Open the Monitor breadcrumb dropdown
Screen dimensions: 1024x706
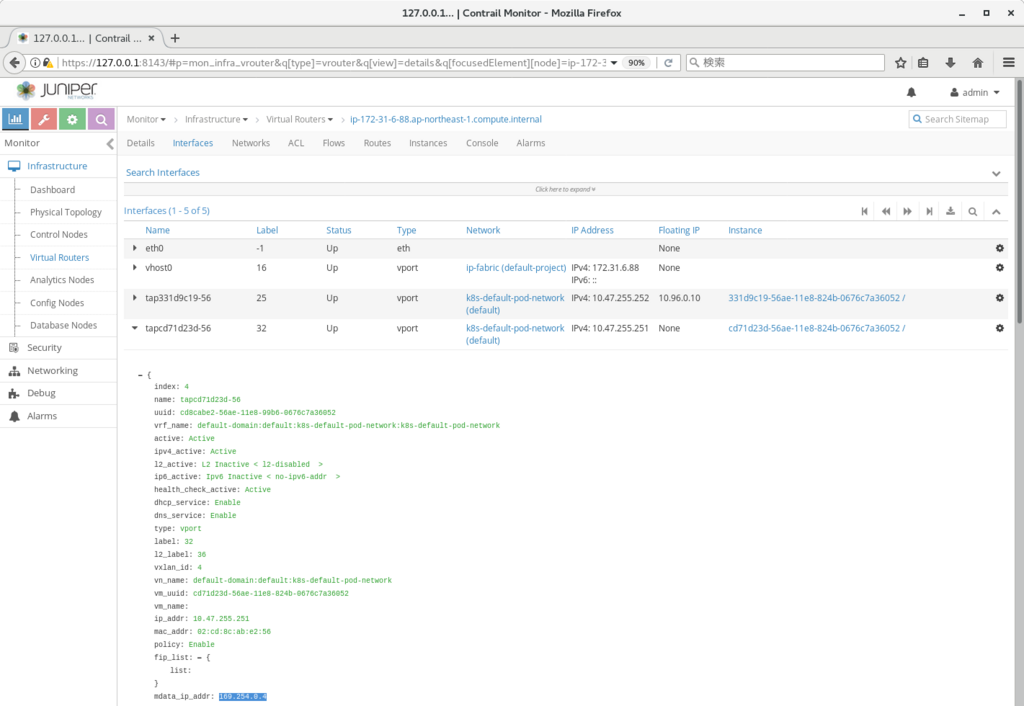click(x=146, y=120)
